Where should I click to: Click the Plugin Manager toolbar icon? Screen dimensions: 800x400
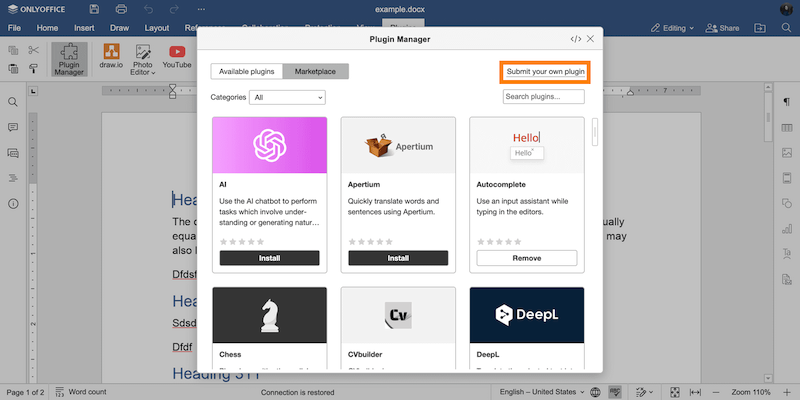coord(69,59)
